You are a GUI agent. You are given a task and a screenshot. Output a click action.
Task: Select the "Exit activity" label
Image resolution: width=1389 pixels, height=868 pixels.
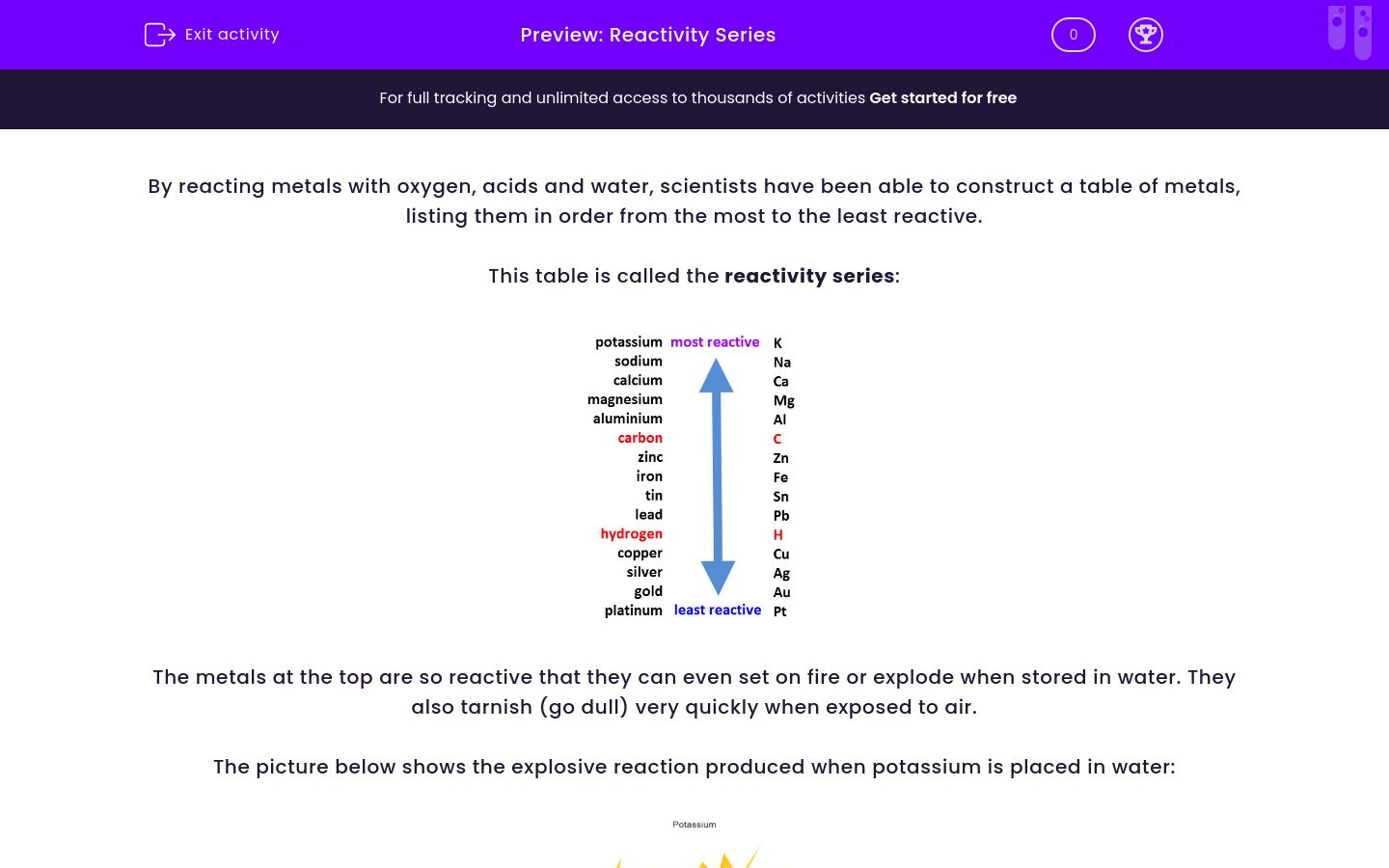(x=231, y=35)
